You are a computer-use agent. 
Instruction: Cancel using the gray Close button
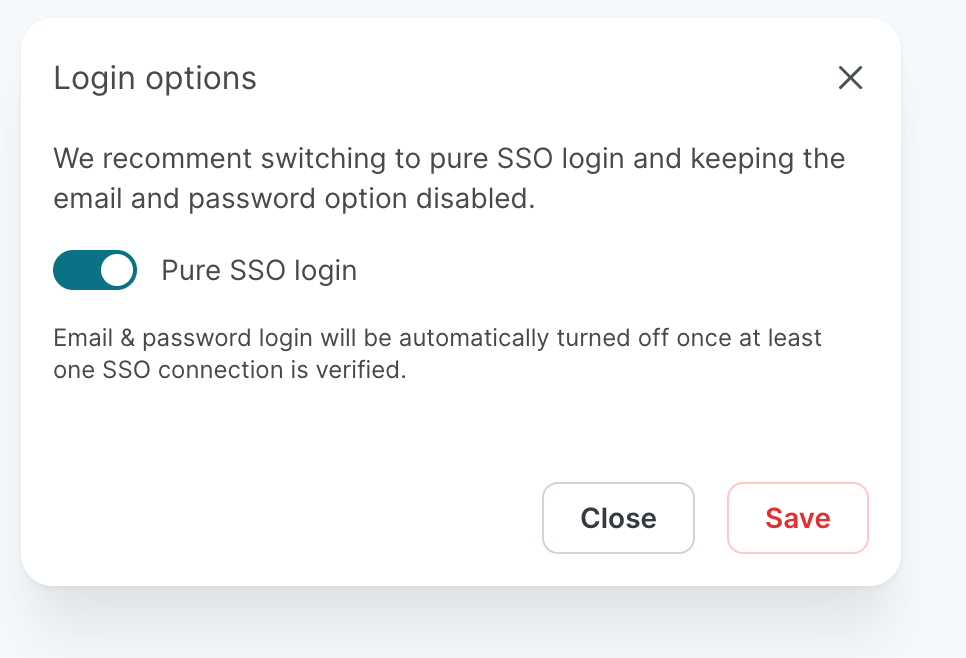click(x=618, y=518)
